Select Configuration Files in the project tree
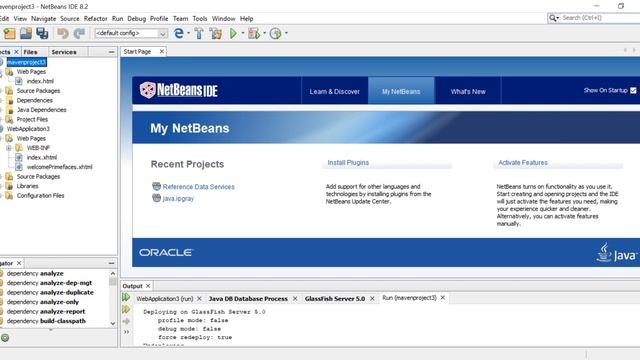The height and width of the screenshot is (360, 640). pyautogui.click(x=40, y=196)
